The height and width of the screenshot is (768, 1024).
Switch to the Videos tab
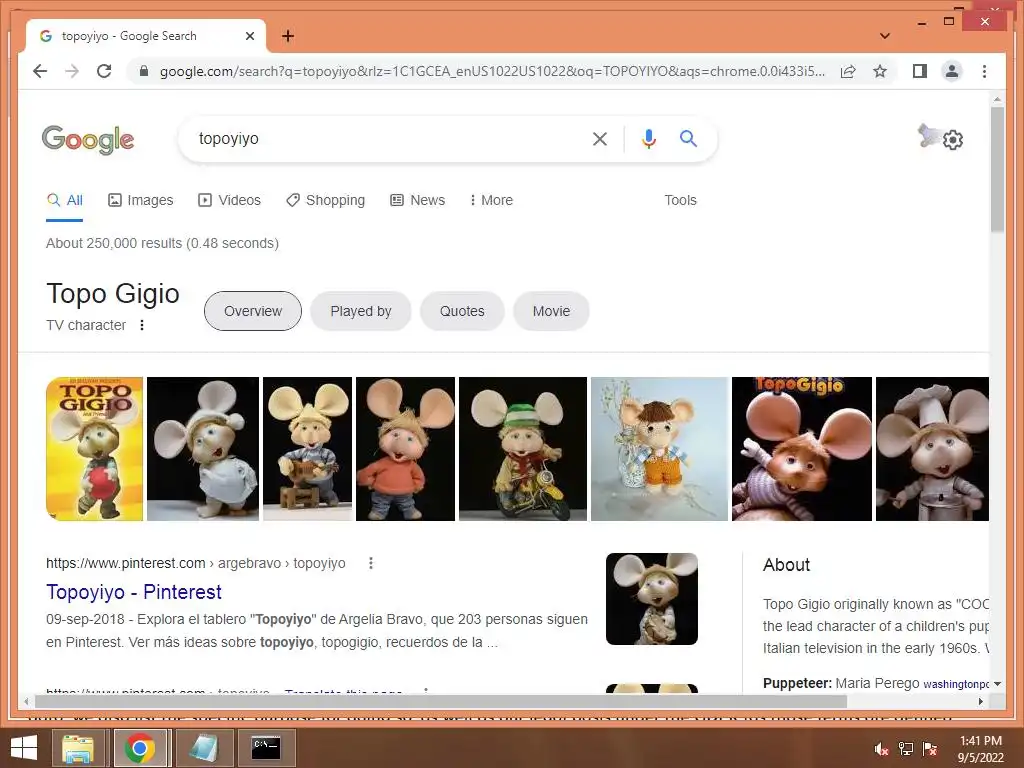click(x=229, y=200)
